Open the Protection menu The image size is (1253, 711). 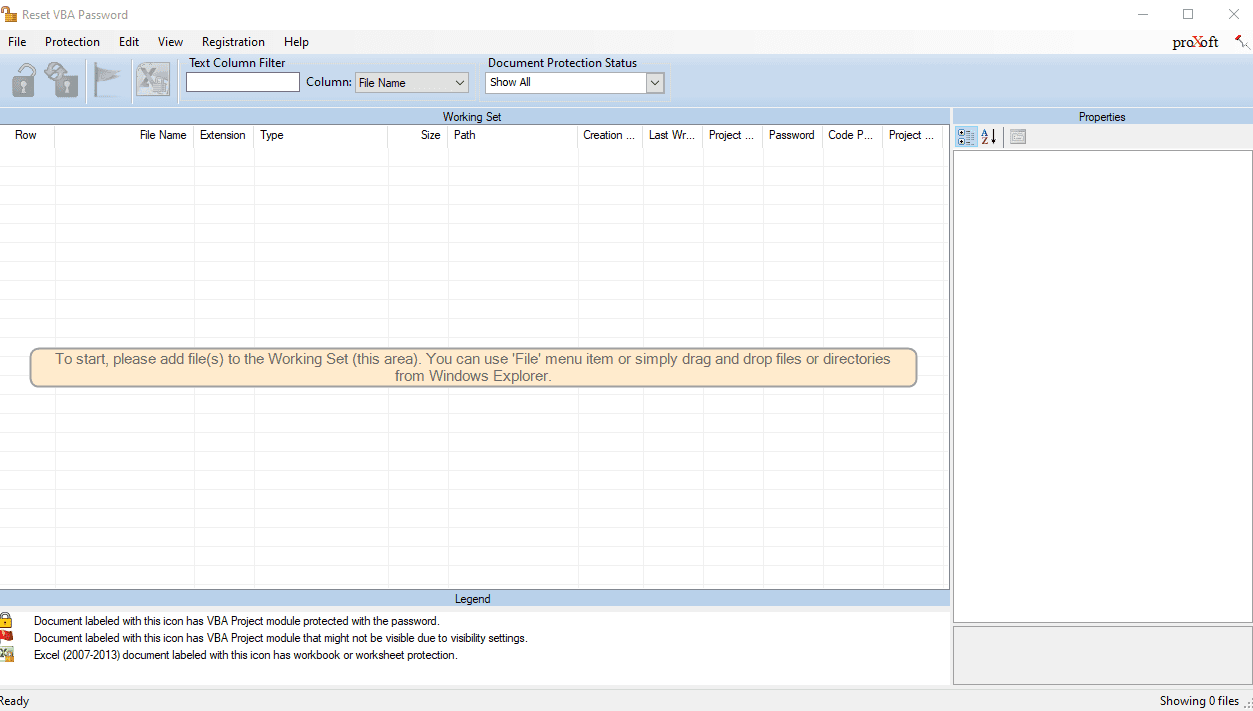(x=72, y=42)
